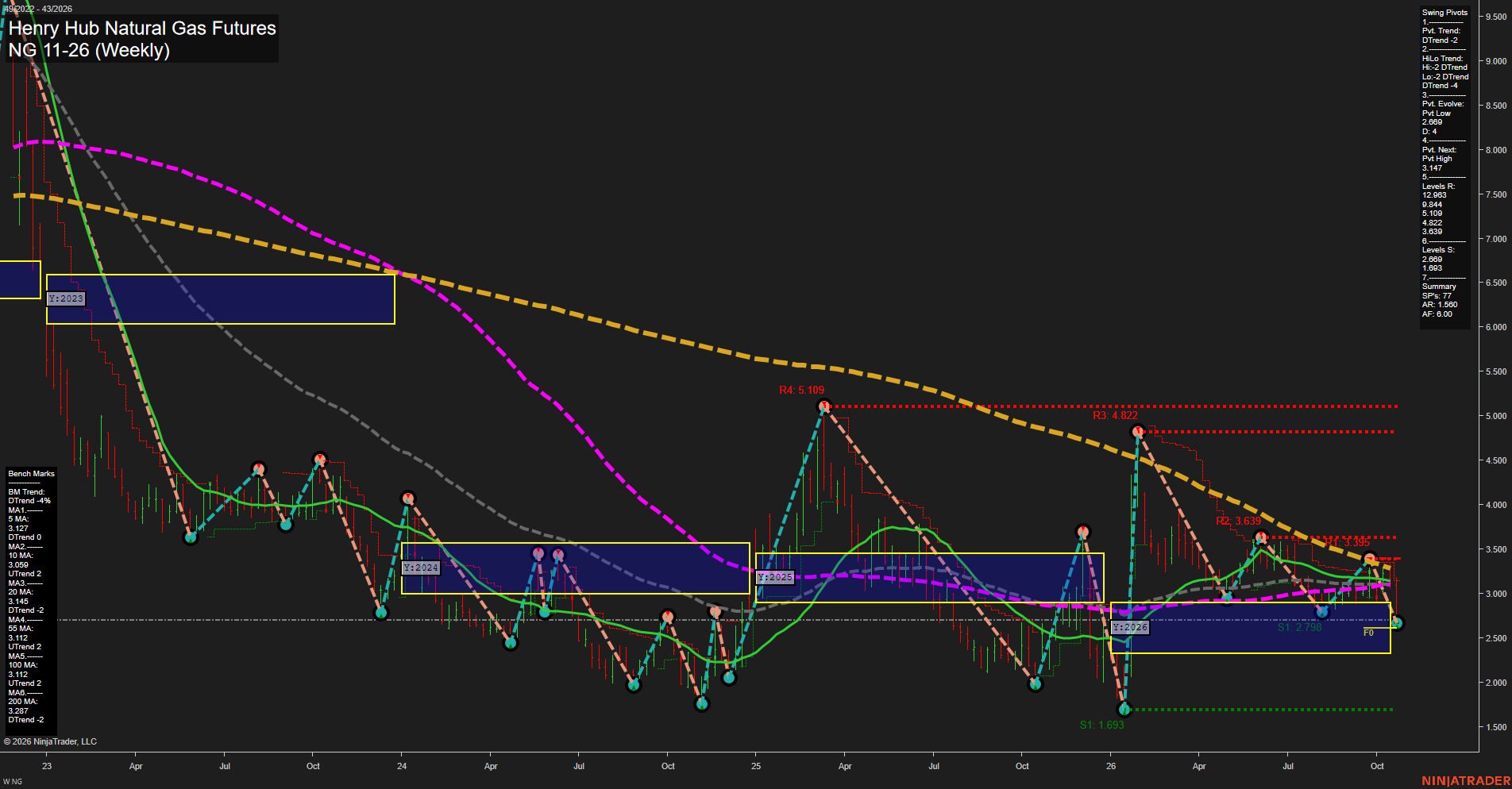This screenshot has height=789, width=1512.
Task: Click the 25 year label on time axis
Action: tap(756, 766)
